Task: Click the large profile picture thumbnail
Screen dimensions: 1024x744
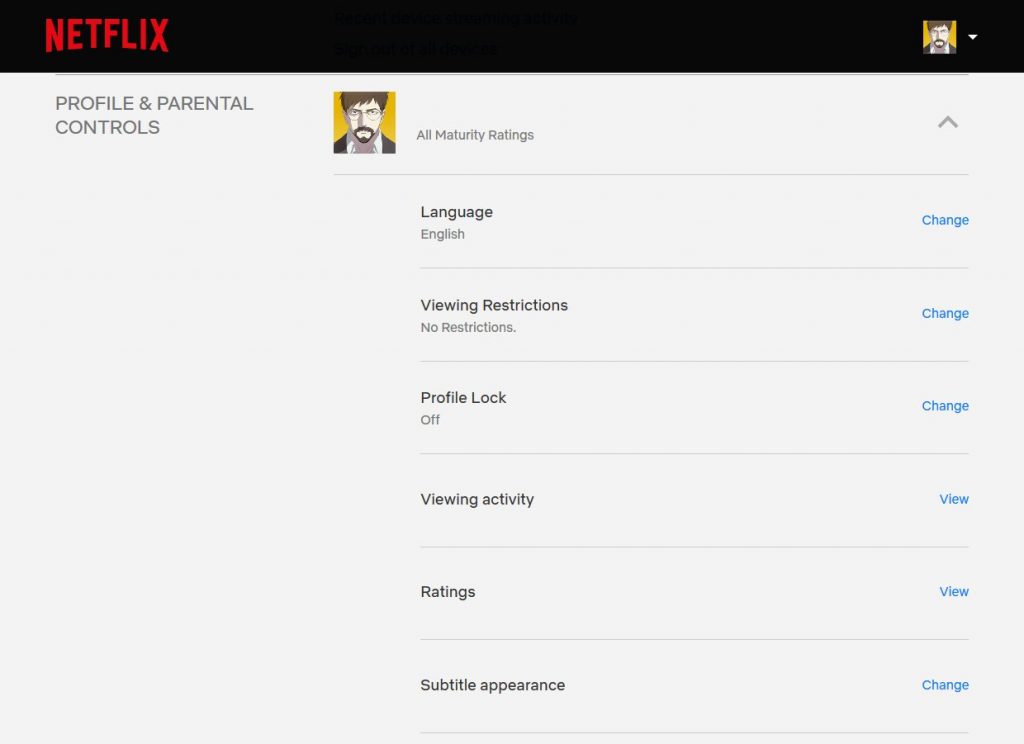Action: click(x=364, y=123)
